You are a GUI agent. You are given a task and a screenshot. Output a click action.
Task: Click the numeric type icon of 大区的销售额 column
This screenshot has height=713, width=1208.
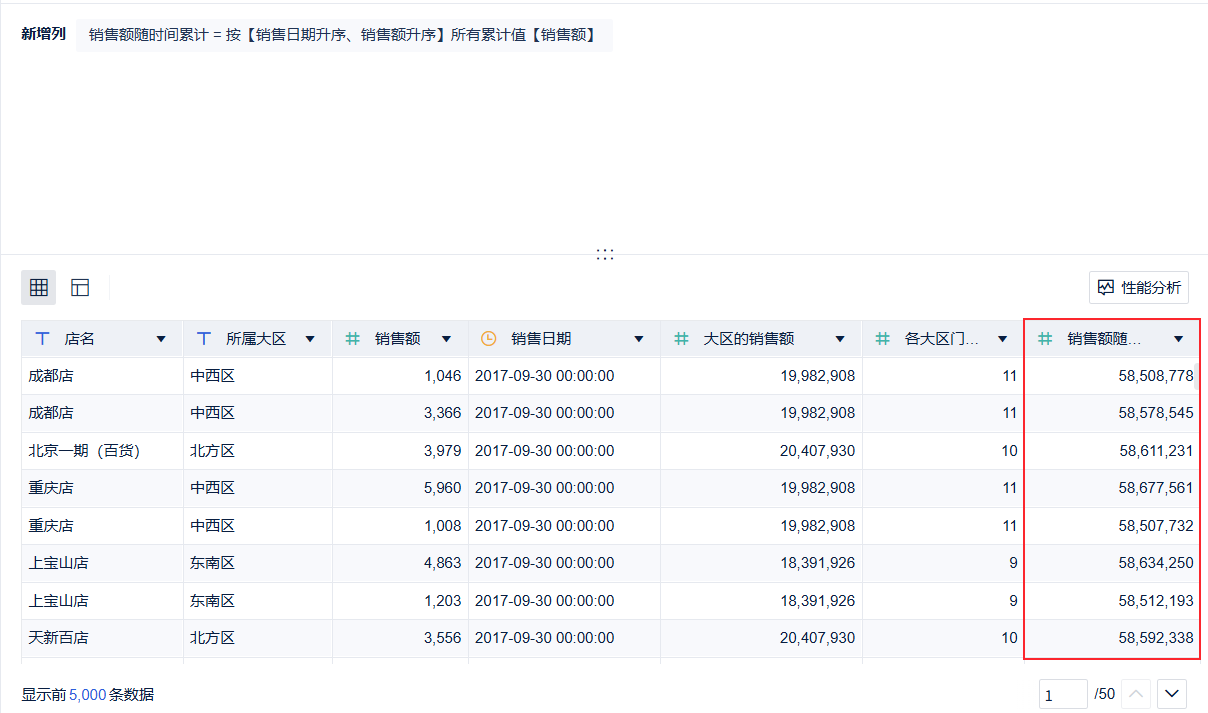(x=681, y=339)
